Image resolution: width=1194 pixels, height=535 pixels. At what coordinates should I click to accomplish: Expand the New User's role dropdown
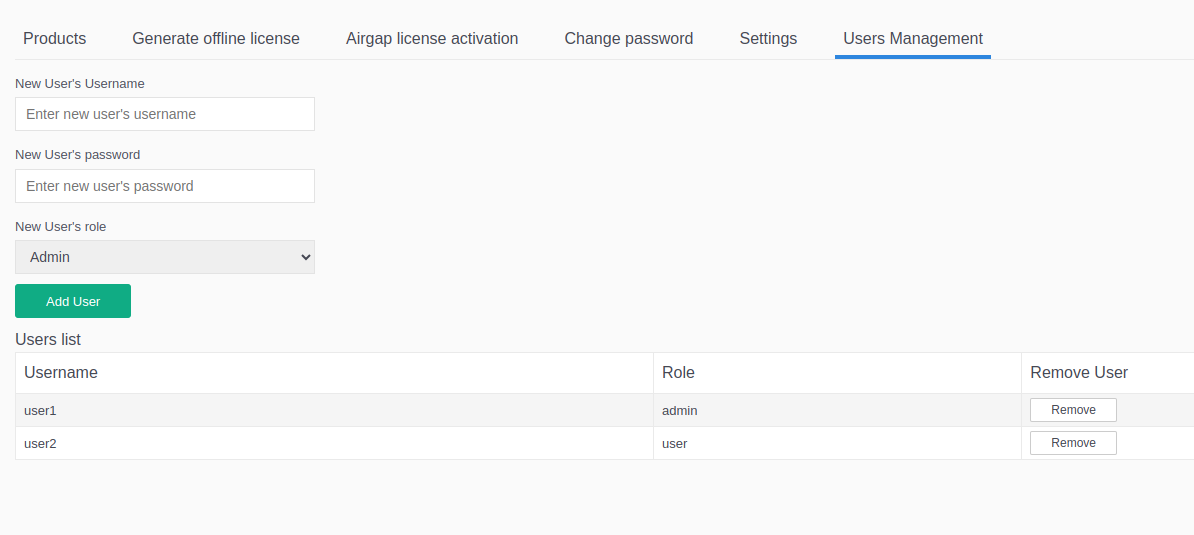click(165, 257)
